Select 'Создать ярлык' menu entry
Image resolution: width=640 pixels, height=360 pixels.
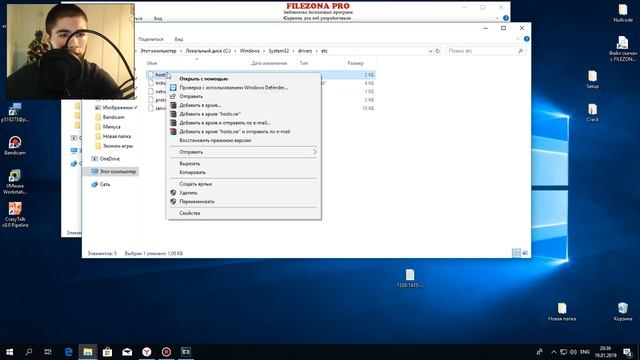[195, 184]
